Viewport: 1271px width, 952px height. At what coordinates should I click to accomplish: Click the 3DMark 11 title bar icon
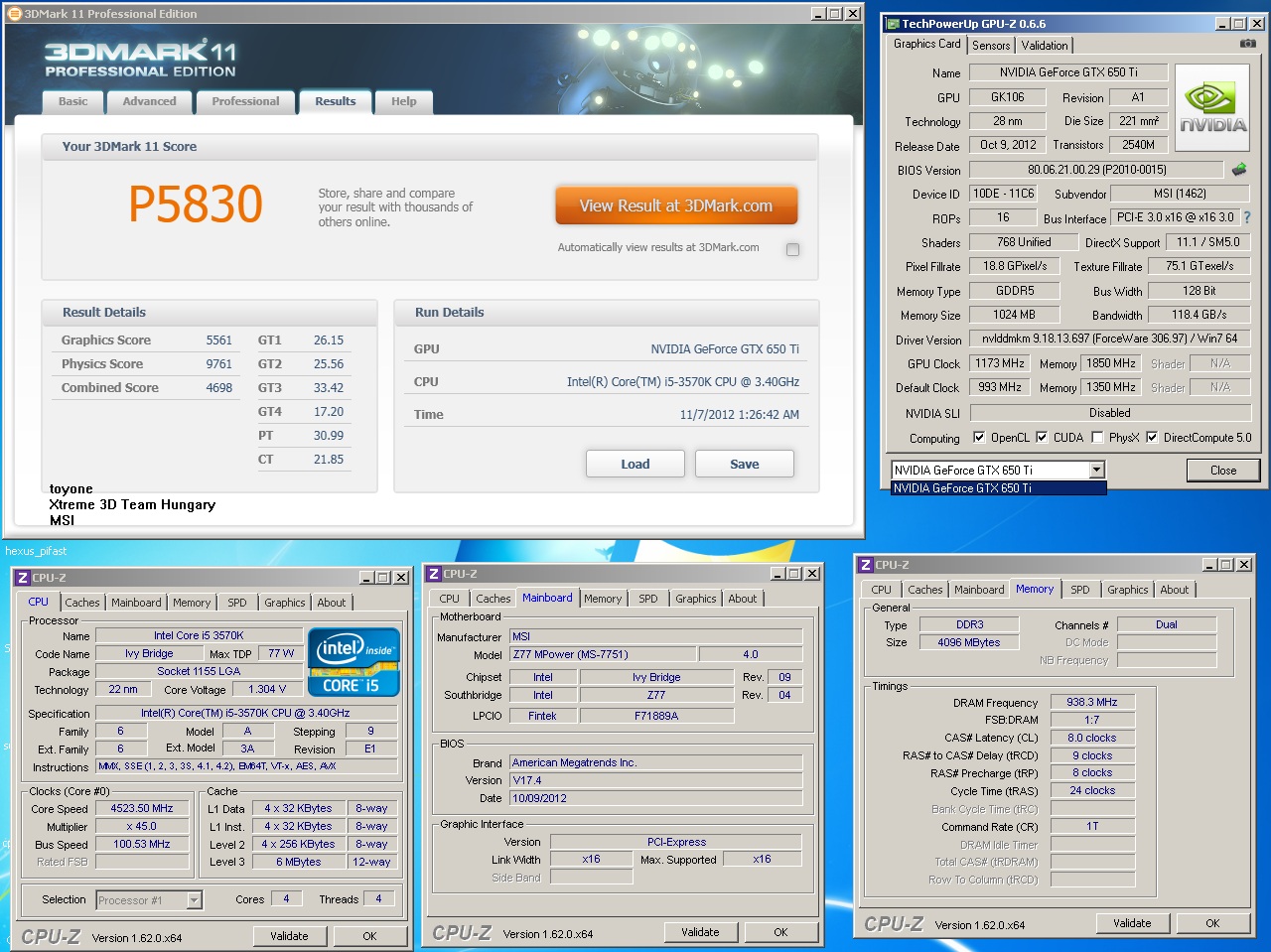click(x=14, y=14)
